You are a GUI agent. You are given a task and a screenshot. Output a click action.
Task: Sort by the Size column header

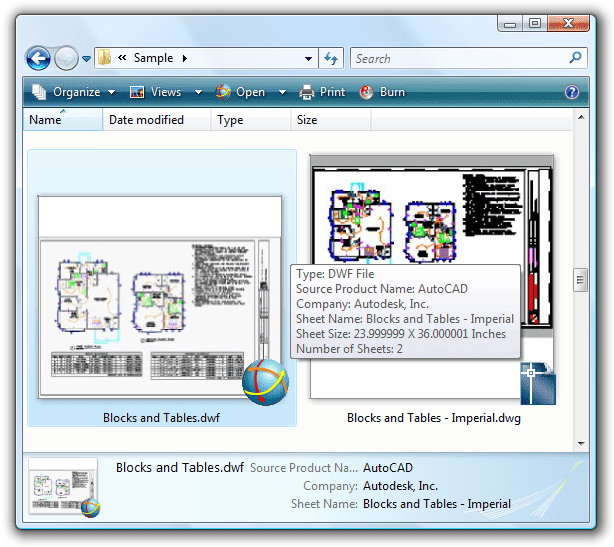331,119
